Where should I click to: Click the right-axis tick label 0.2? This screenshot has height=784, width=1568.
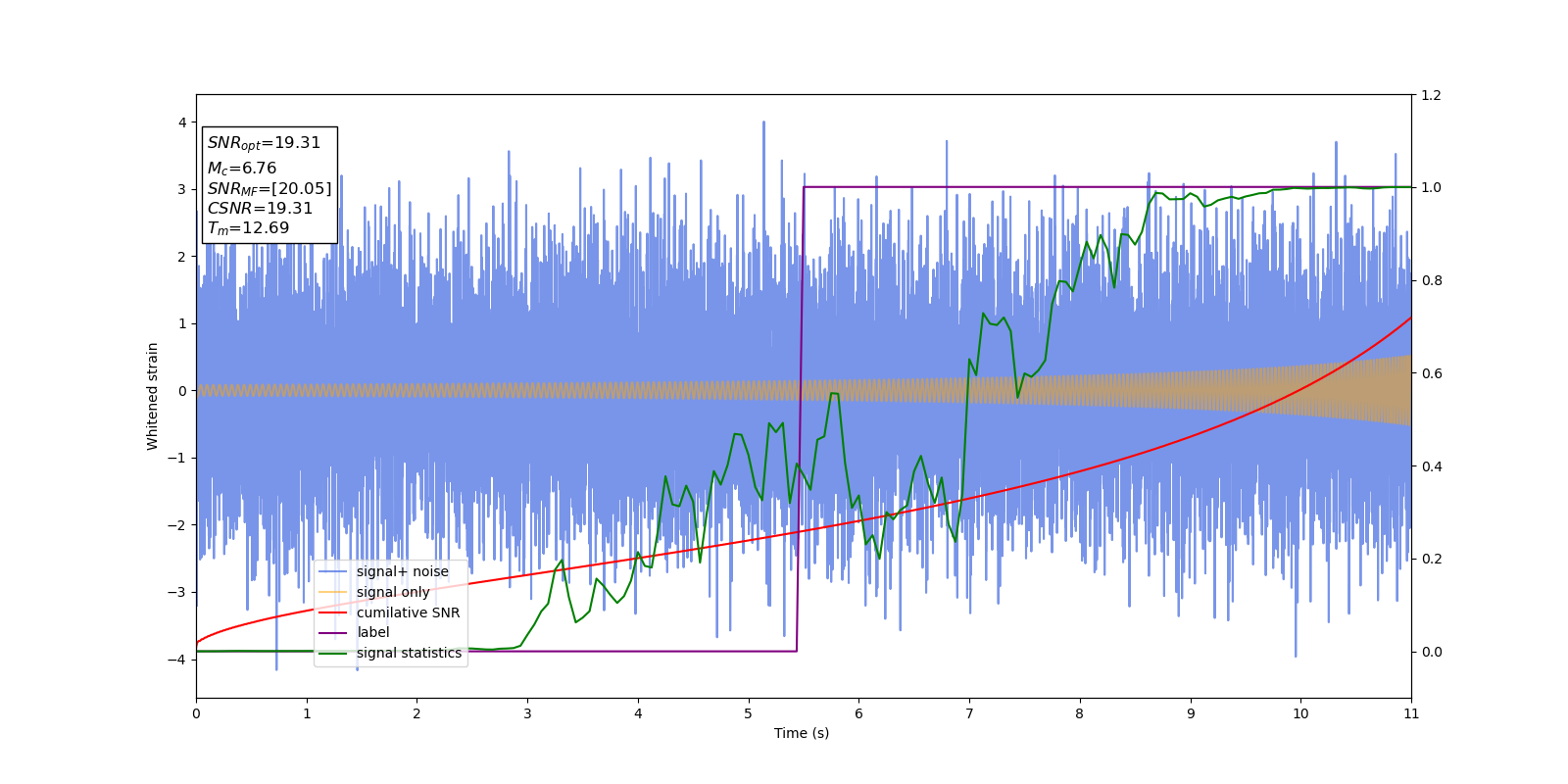[x=1432, y=559]
